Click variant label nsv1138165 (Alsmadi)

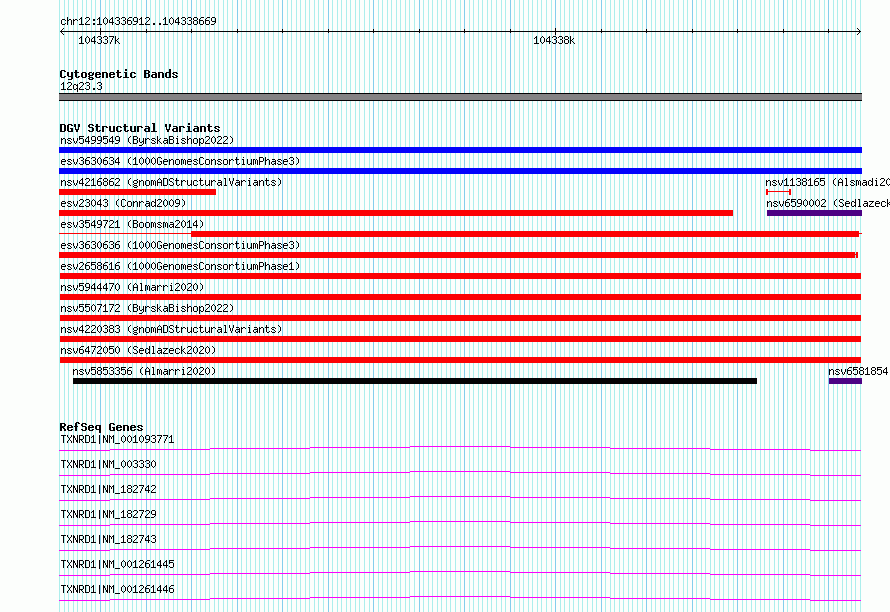pos(827,182)
